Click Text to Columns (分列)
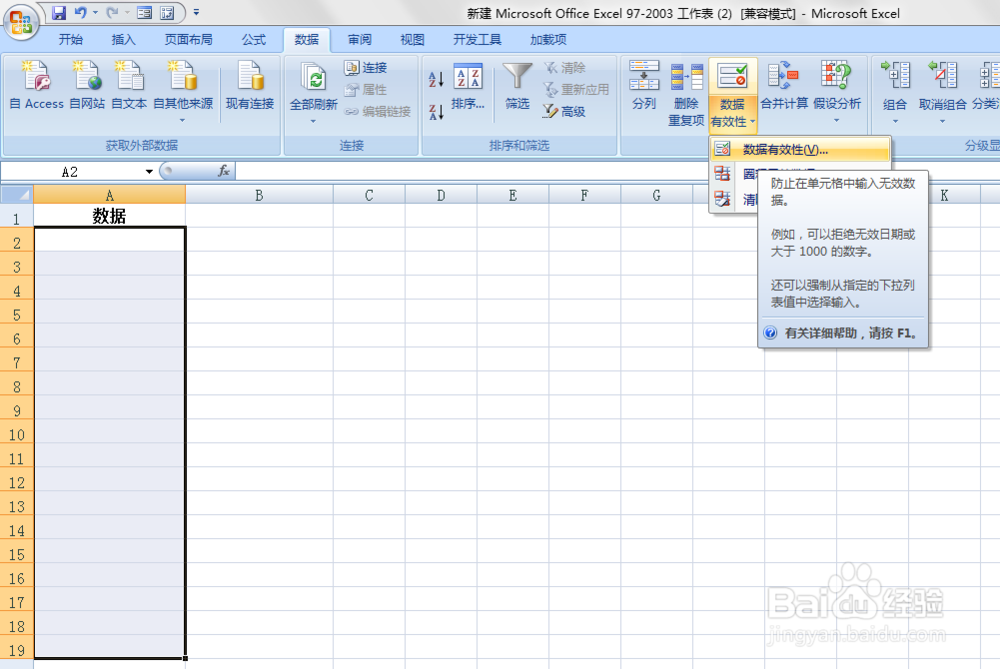 point(643,86)
